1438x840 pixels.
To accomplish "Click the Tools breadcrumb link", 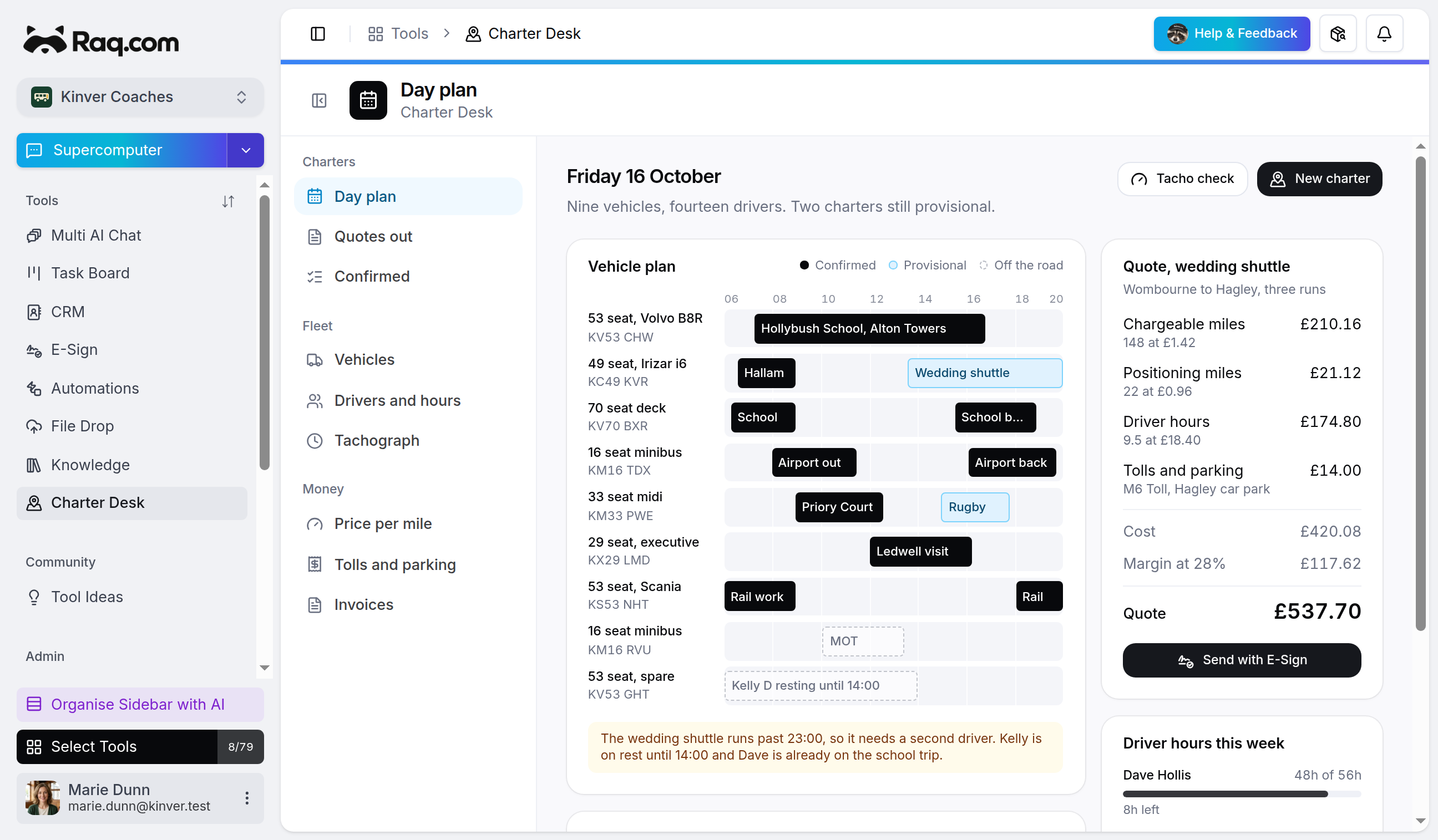I will tap(398, 34).
